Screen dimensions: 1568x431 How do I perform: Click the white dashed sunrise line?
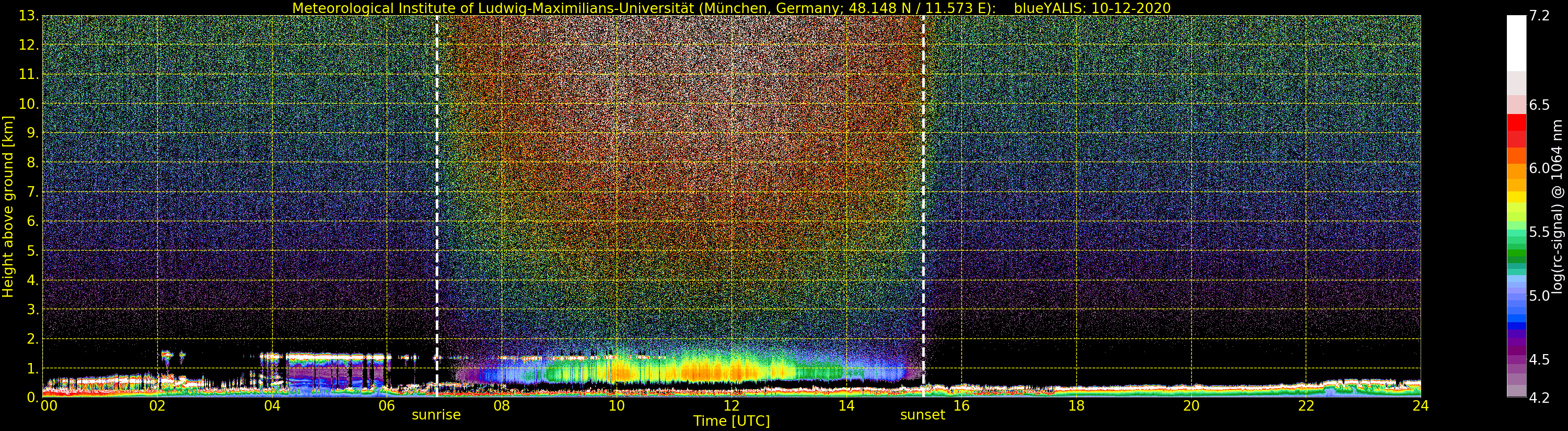[436, 183]
